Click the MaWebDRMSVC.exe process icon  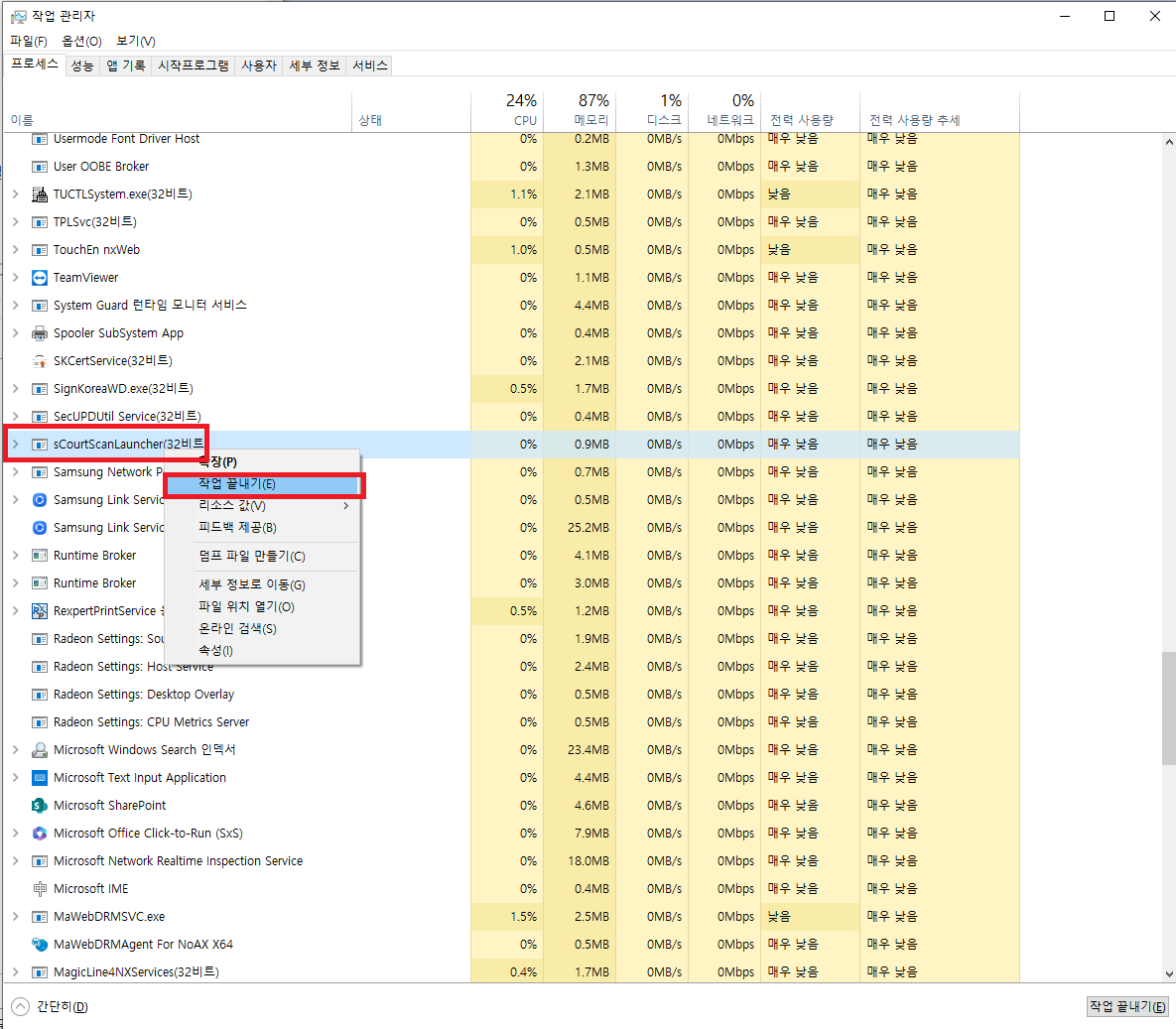coord(40,917)
